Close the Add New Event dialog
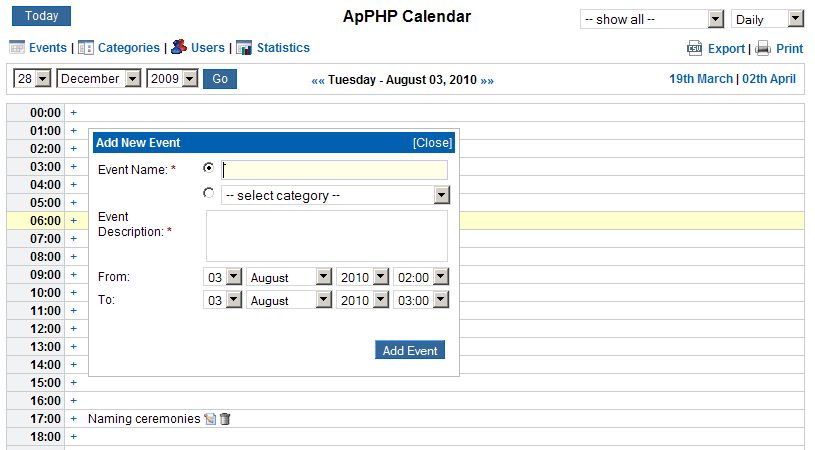 (432, 143)
